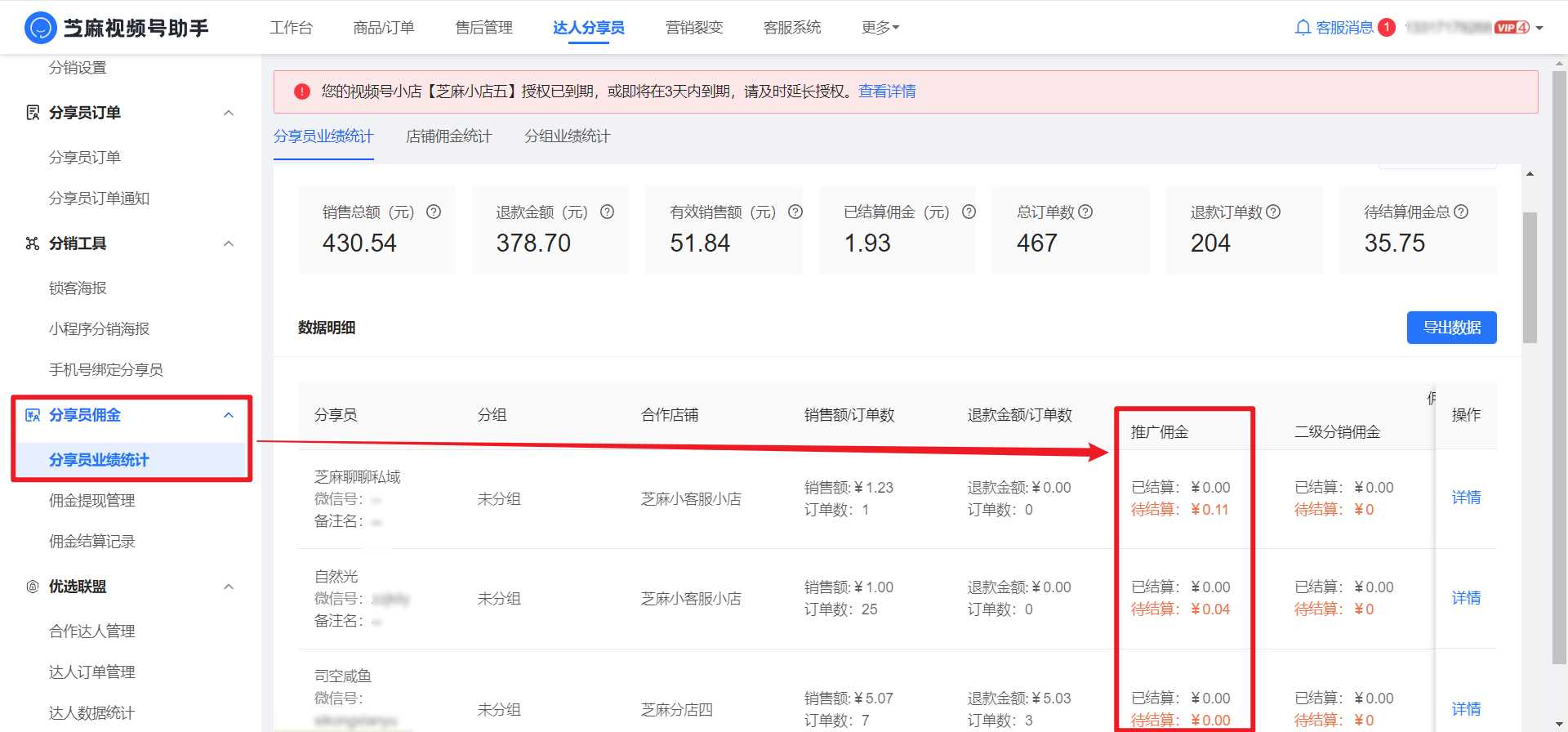Click the 合作店铺 column header

pos(670,415)
